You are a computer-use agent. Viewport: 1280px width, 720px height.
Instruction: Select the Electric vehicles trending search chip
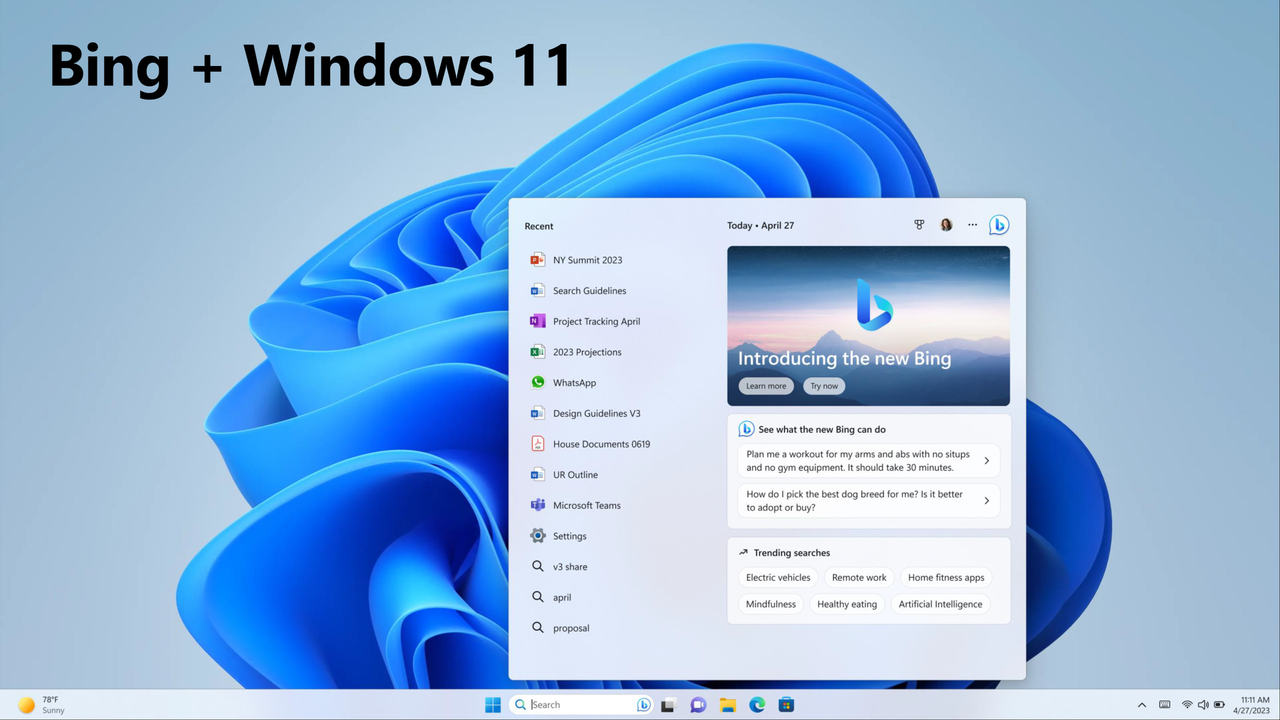778,577
